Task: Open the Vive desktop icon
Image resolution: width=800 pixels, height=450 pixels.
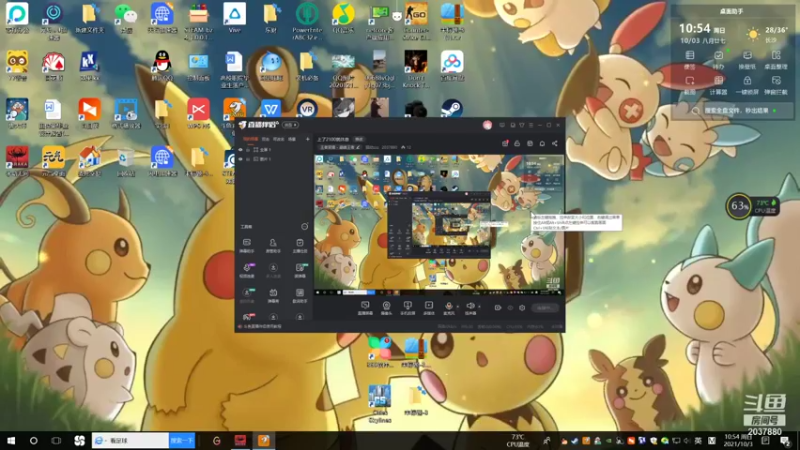Action: 234,19
